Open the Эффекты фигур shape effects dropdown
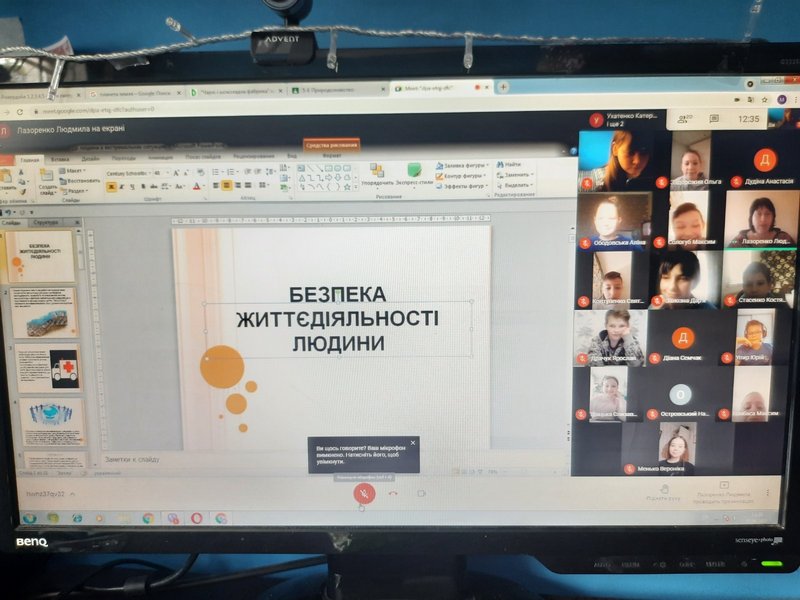 462,186
